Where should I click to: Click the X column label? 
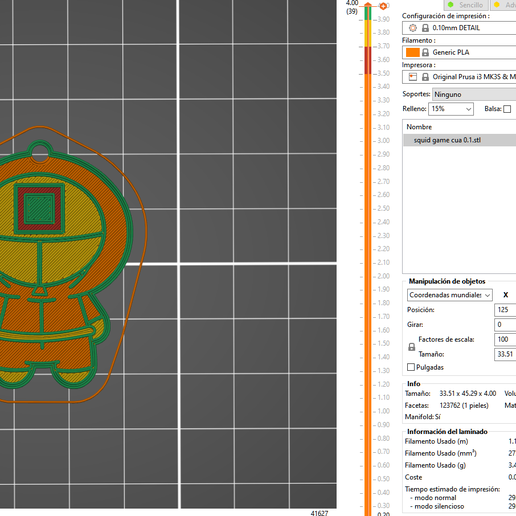click(x=506, y=295)
